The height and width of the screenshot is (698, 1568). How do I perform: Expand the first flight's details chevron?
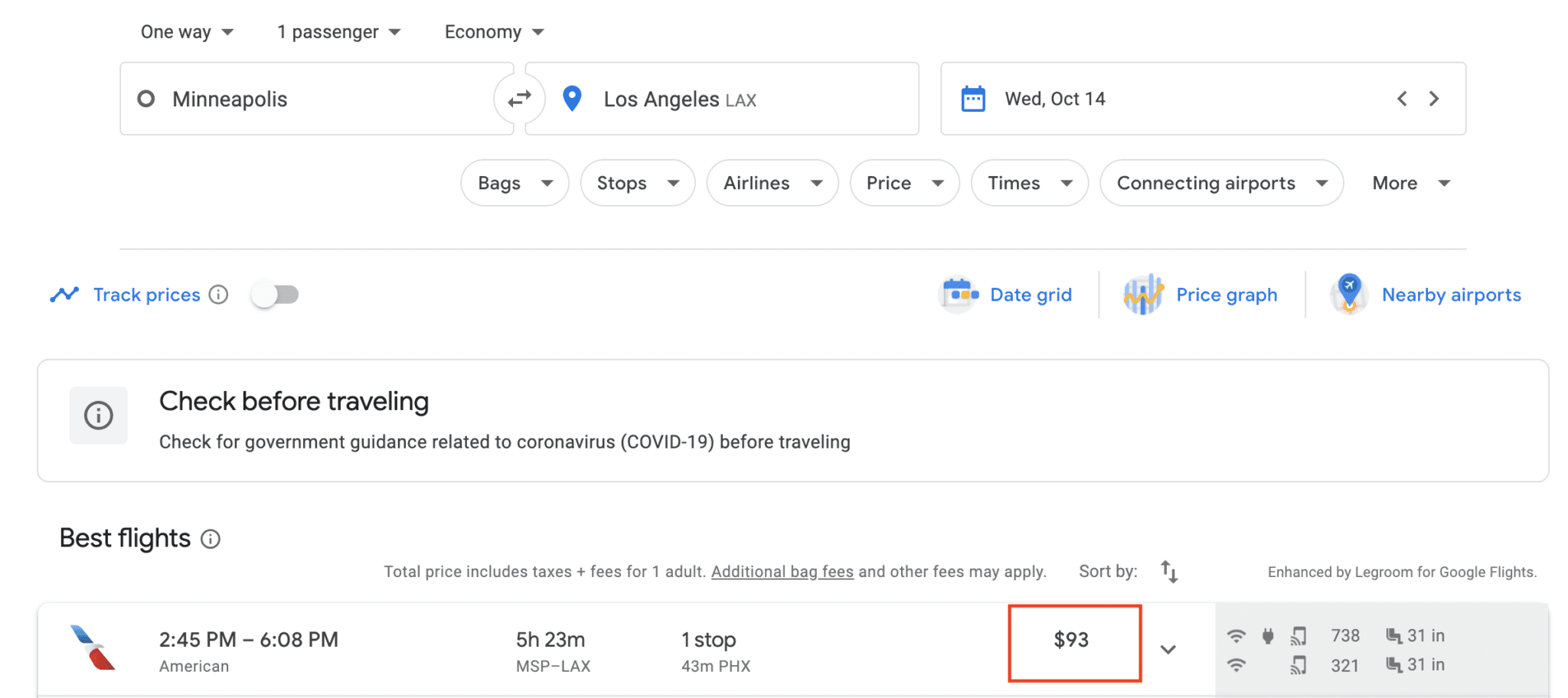pos(1168,648)
